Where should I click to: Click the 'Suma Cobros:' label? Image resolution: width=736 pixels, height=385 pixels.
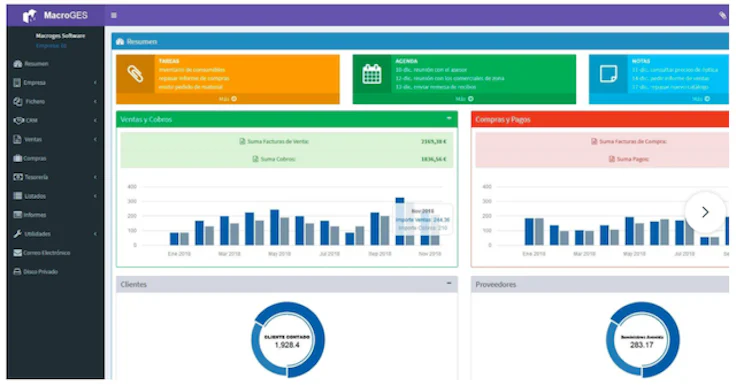278,159
